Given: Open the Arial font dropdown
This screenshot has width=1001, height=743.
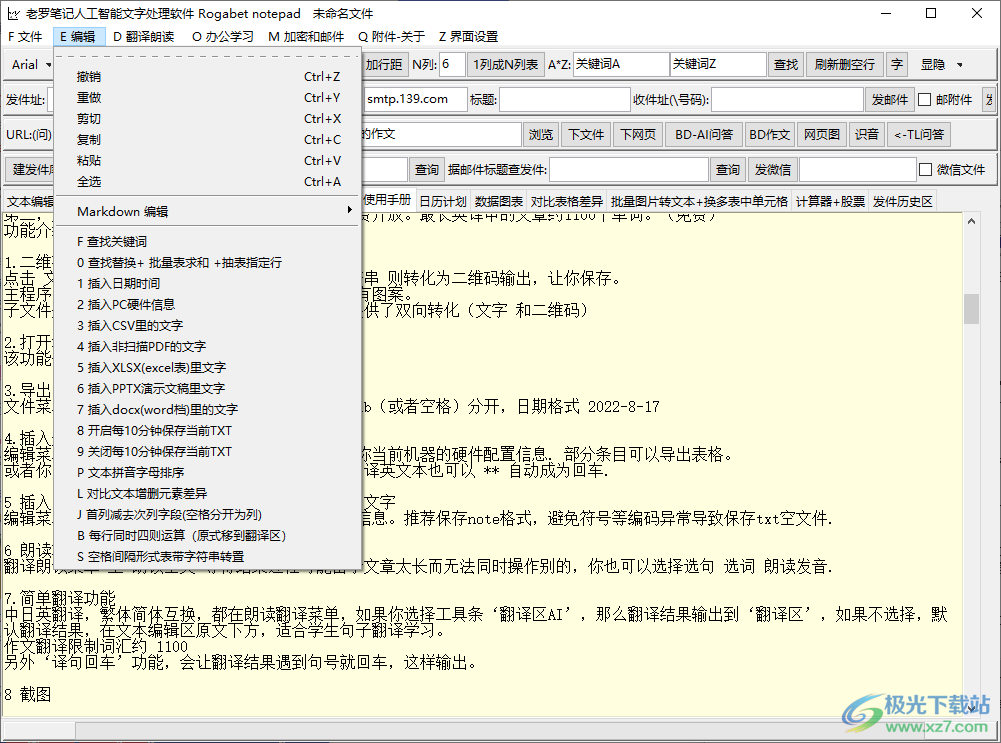Looking at the screenshot, I should point(30,64).
